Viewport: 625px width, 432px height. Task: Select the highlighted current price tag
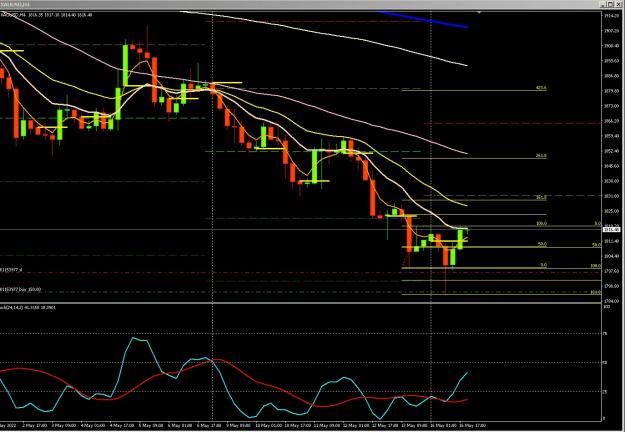[x=612, y=230]
